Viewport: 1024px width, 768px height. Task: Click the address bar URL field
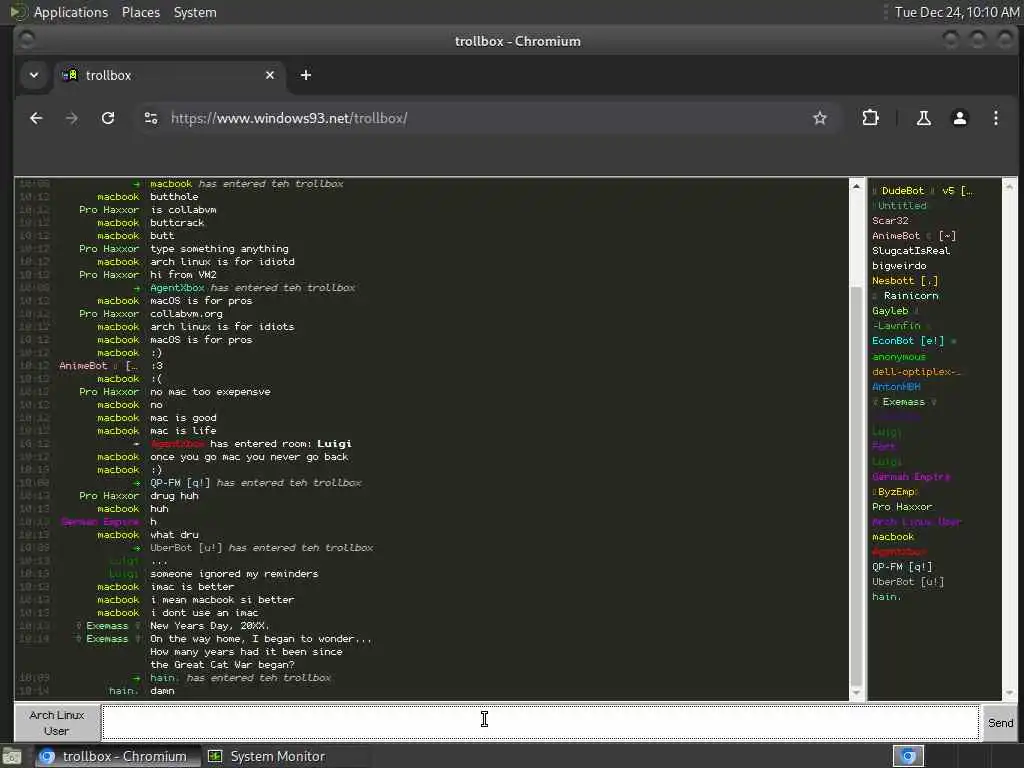click(483, 118)
